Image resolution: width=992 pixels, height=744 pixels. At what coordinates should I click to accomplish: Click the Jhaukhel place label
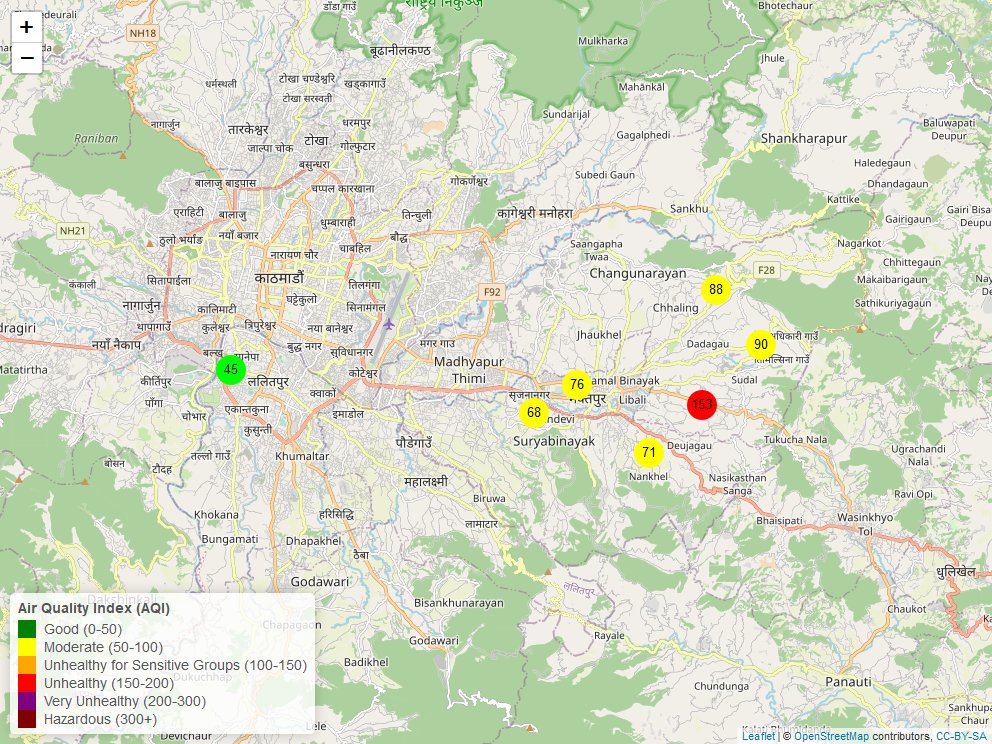pyautogui.click(x=598, y=335)
